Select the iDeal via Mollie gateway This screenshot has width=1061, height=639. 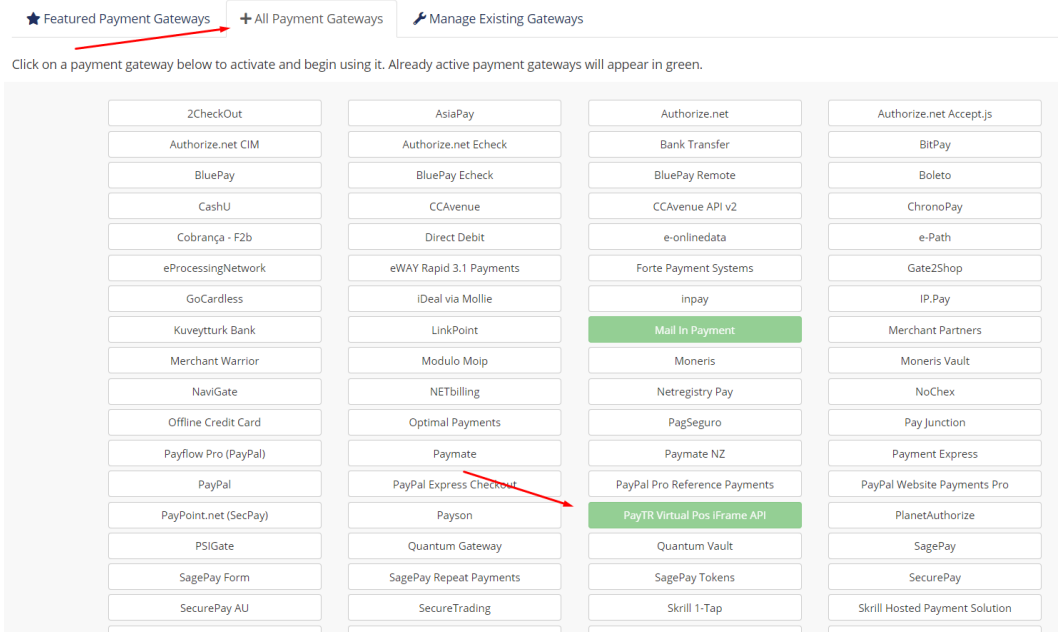pos(454,299)
